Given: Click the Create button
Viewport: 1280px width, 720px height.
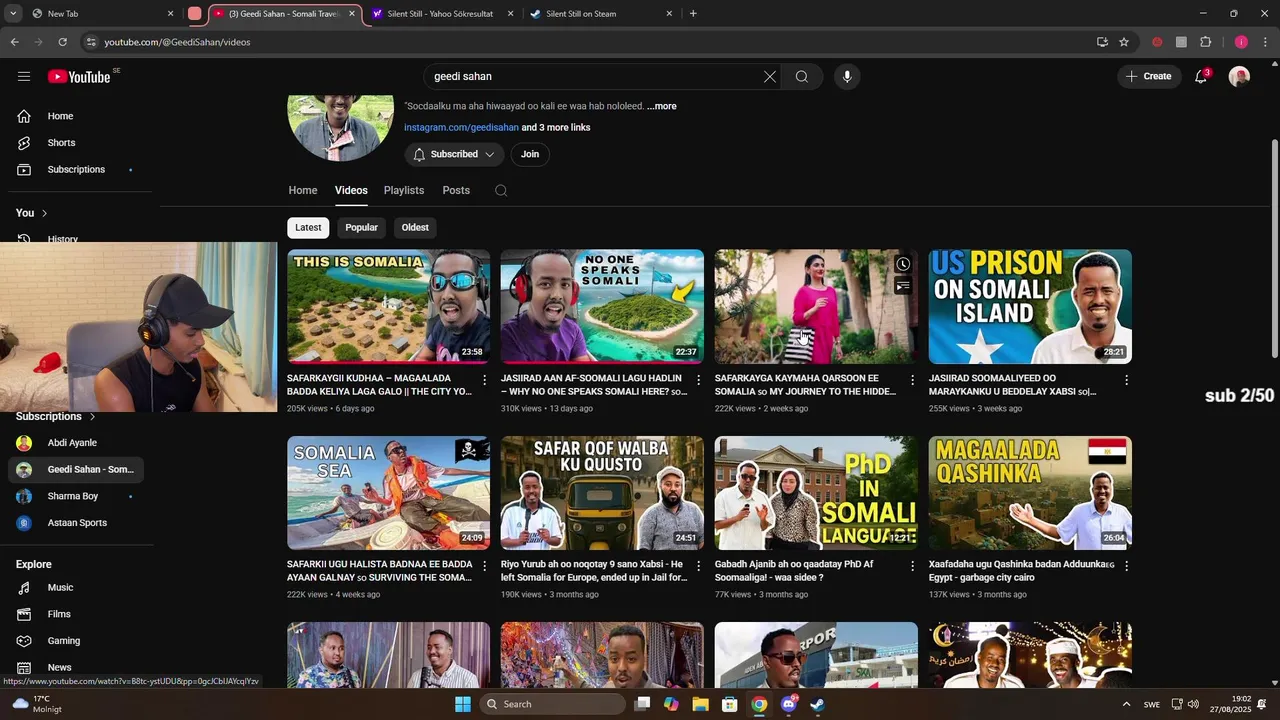Looking at the screenshot, I should (1148, 76).
